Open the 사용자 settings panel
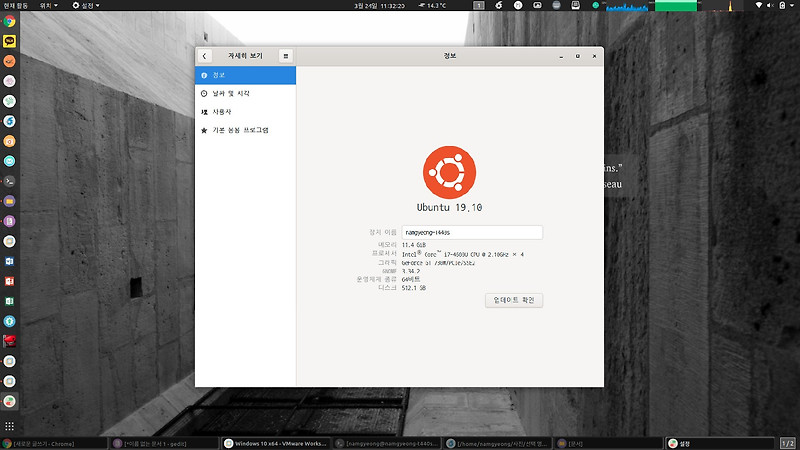Screen dimensions: 800x450 245,112
